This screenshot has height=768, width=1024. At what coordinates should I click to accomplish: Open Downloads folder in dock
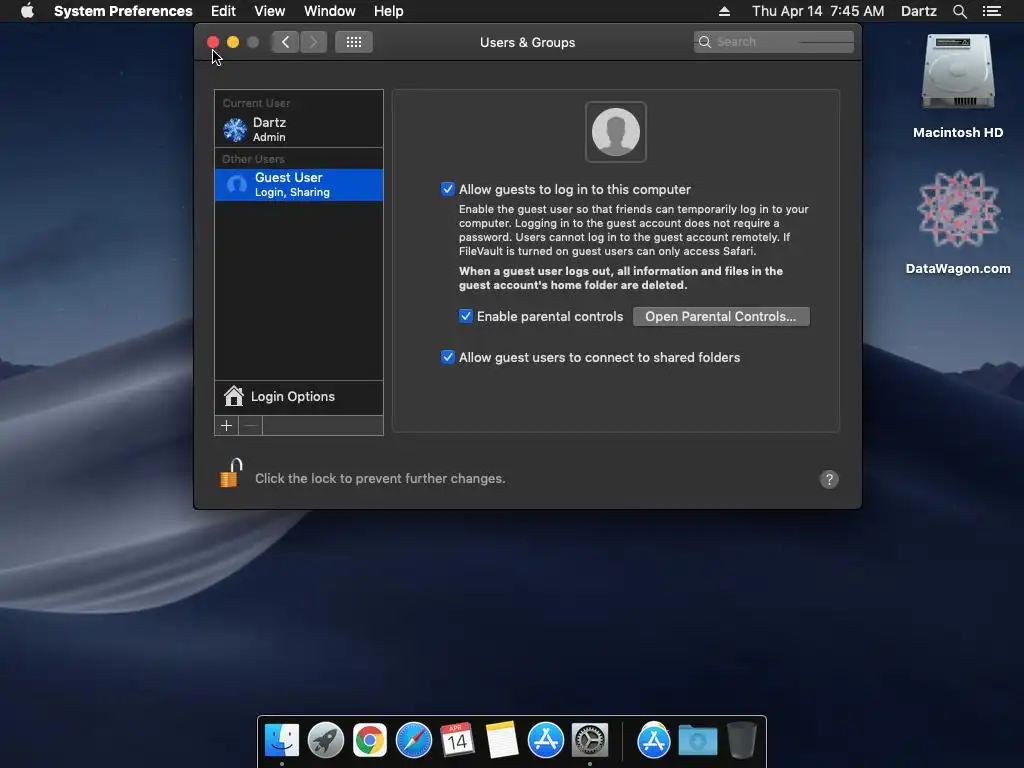click(x=697, y=741)
